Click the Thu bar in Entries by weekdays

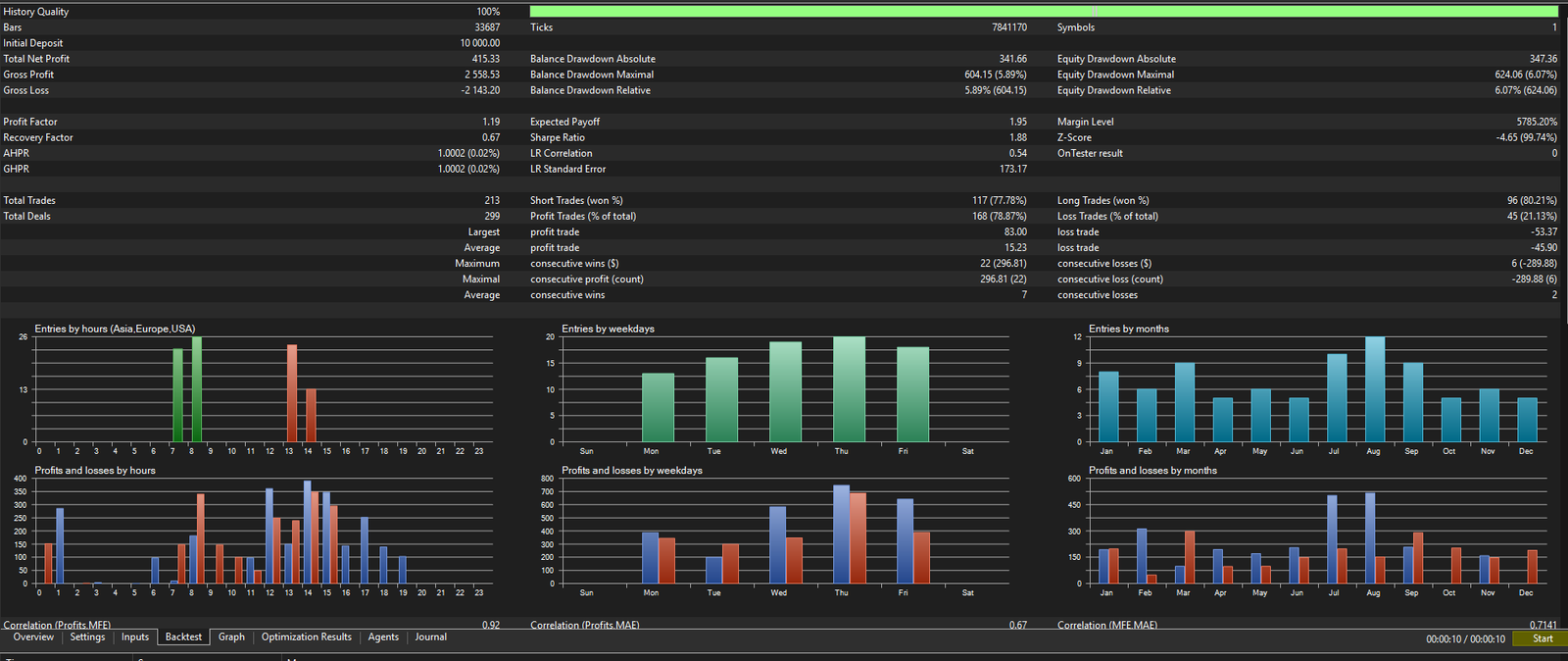[x=849, y=389]
